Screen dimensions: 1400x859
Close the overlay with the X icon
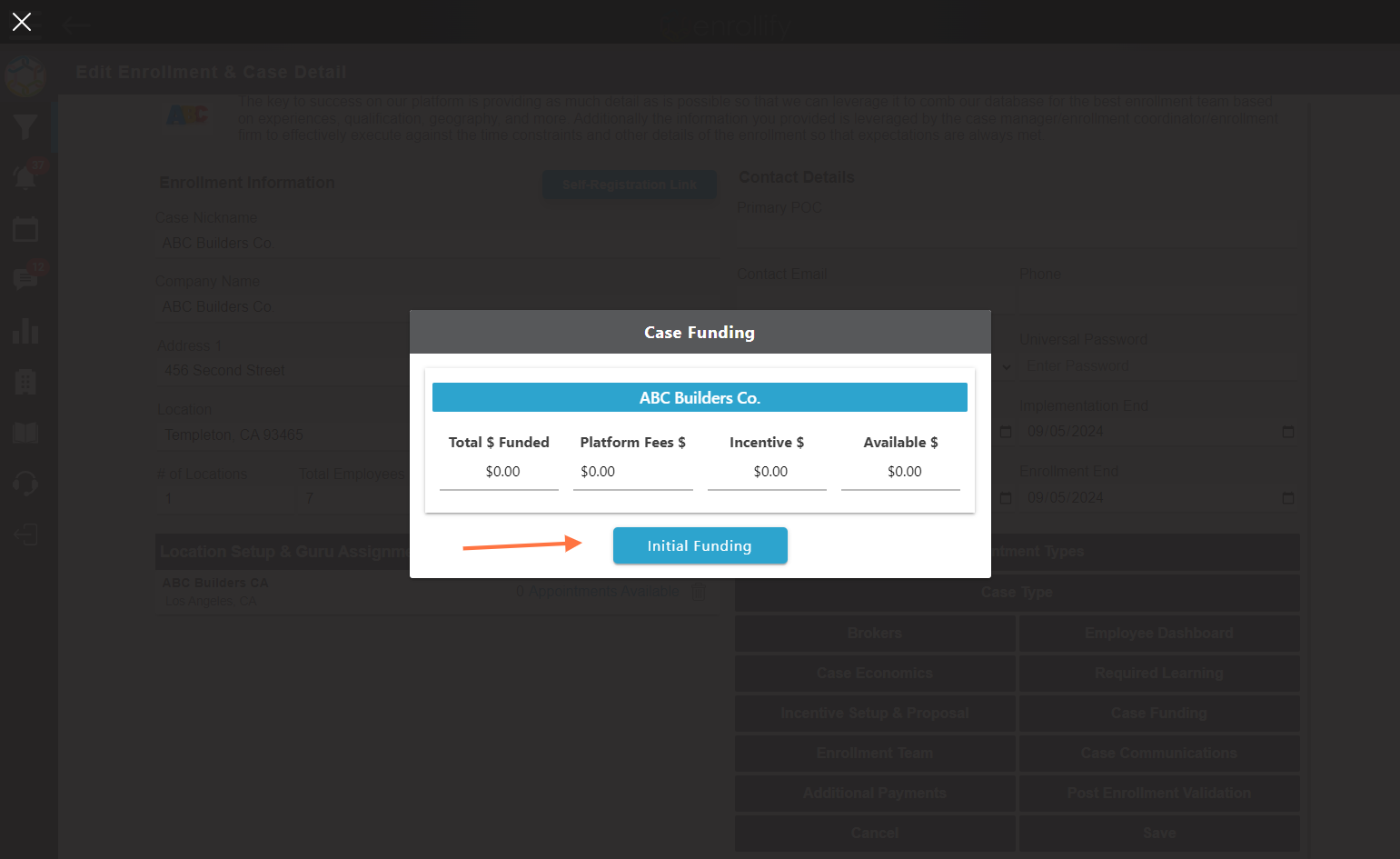pos(22,22)
